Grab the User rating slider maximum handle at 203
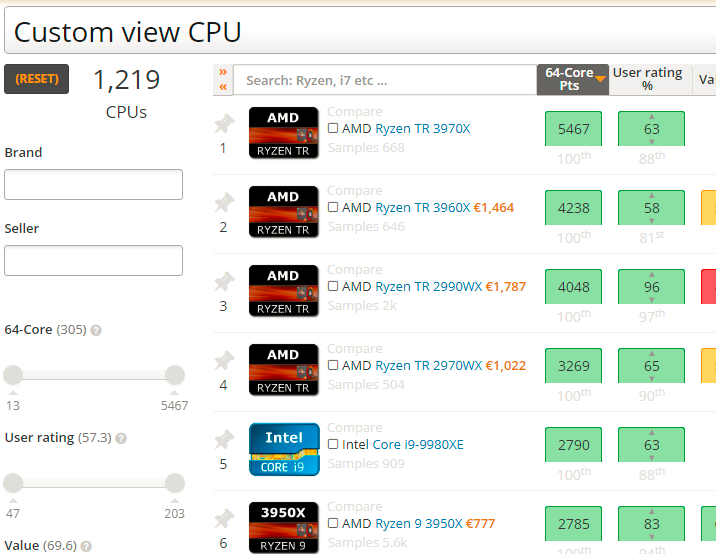716x554 pixels. click(x=175, y=483)
